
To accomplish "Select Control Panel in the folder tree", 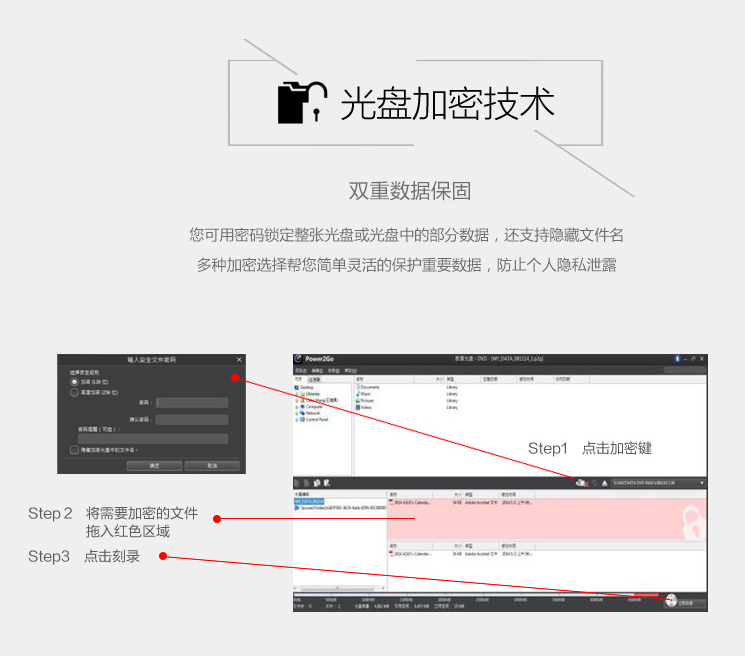I will tap(317, 419).
